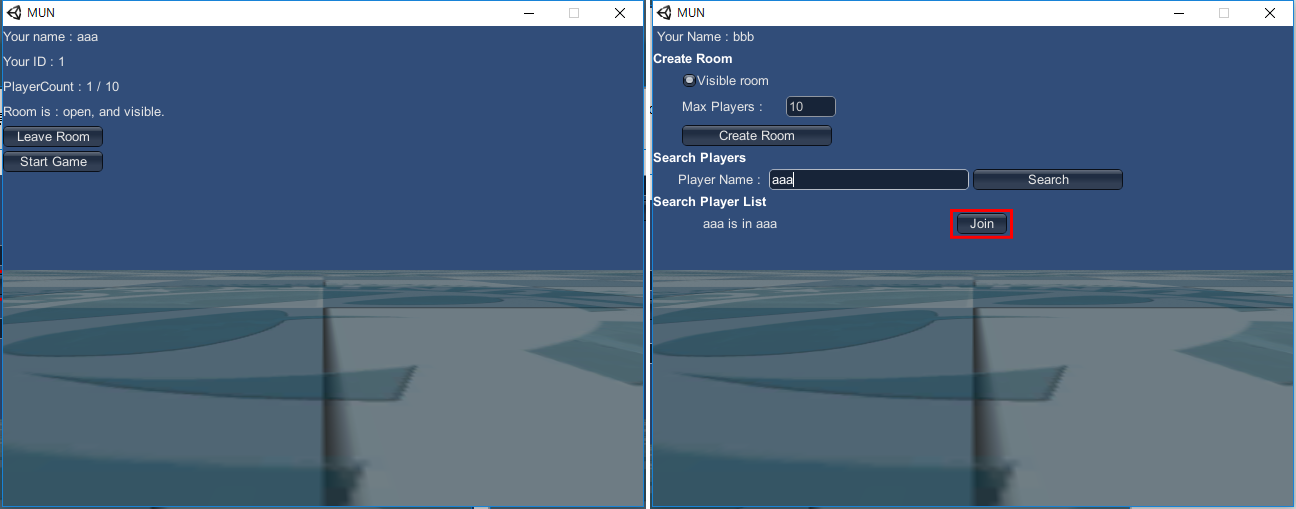Click Leave Room button in left window
The width and height of the screenshot is (1296, 509).
coord(53,137)
